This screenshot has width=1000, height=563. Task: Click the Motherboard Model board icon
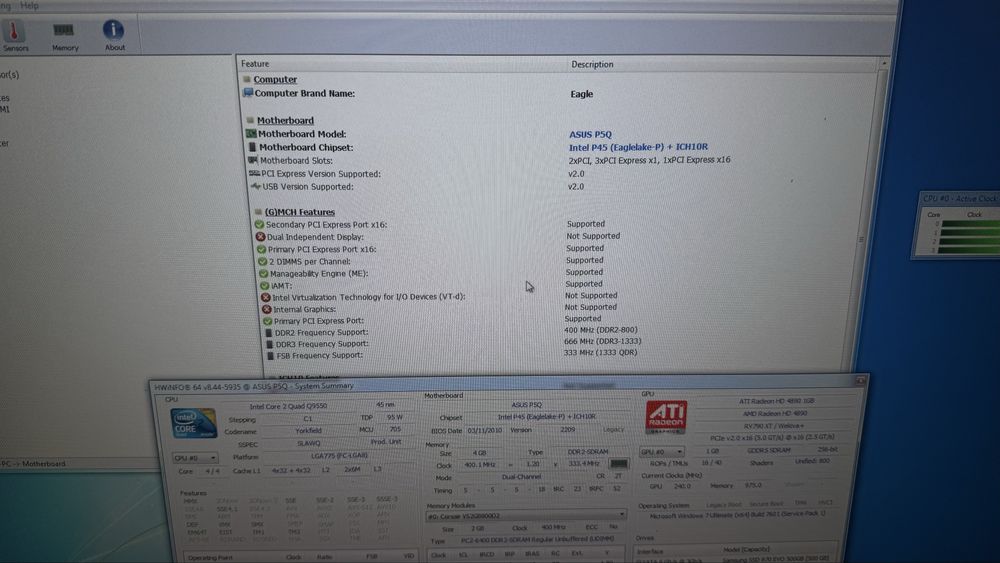pos(251,134)
